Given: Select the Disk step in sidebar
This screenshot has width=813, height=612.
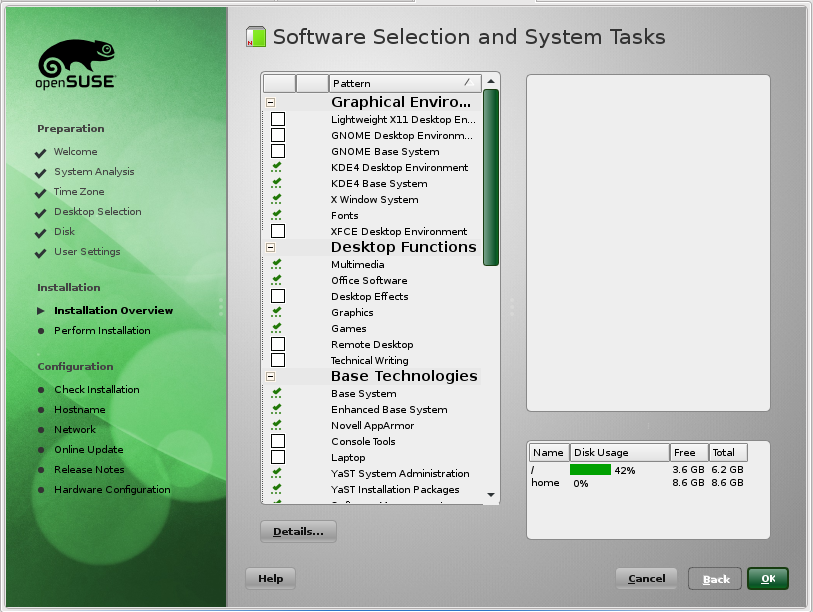Looking at the screenshot, I should (x=64, y=232).
